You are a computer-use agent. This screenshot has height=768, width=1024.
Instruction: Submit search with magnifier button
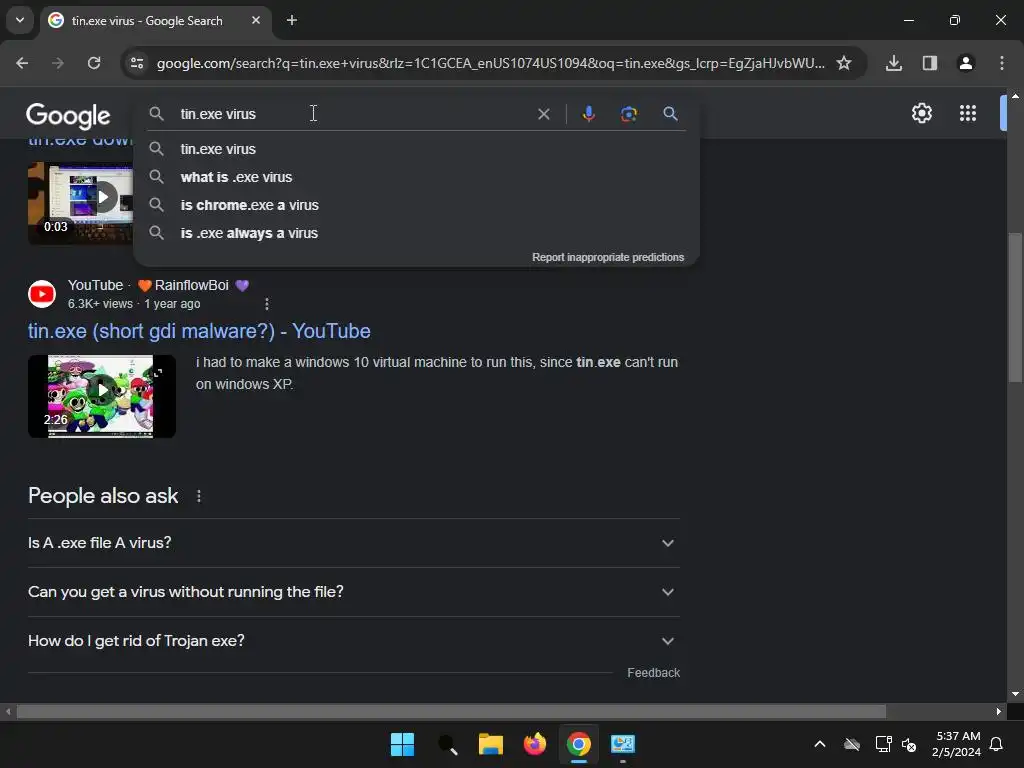click(x=670, y=114)
